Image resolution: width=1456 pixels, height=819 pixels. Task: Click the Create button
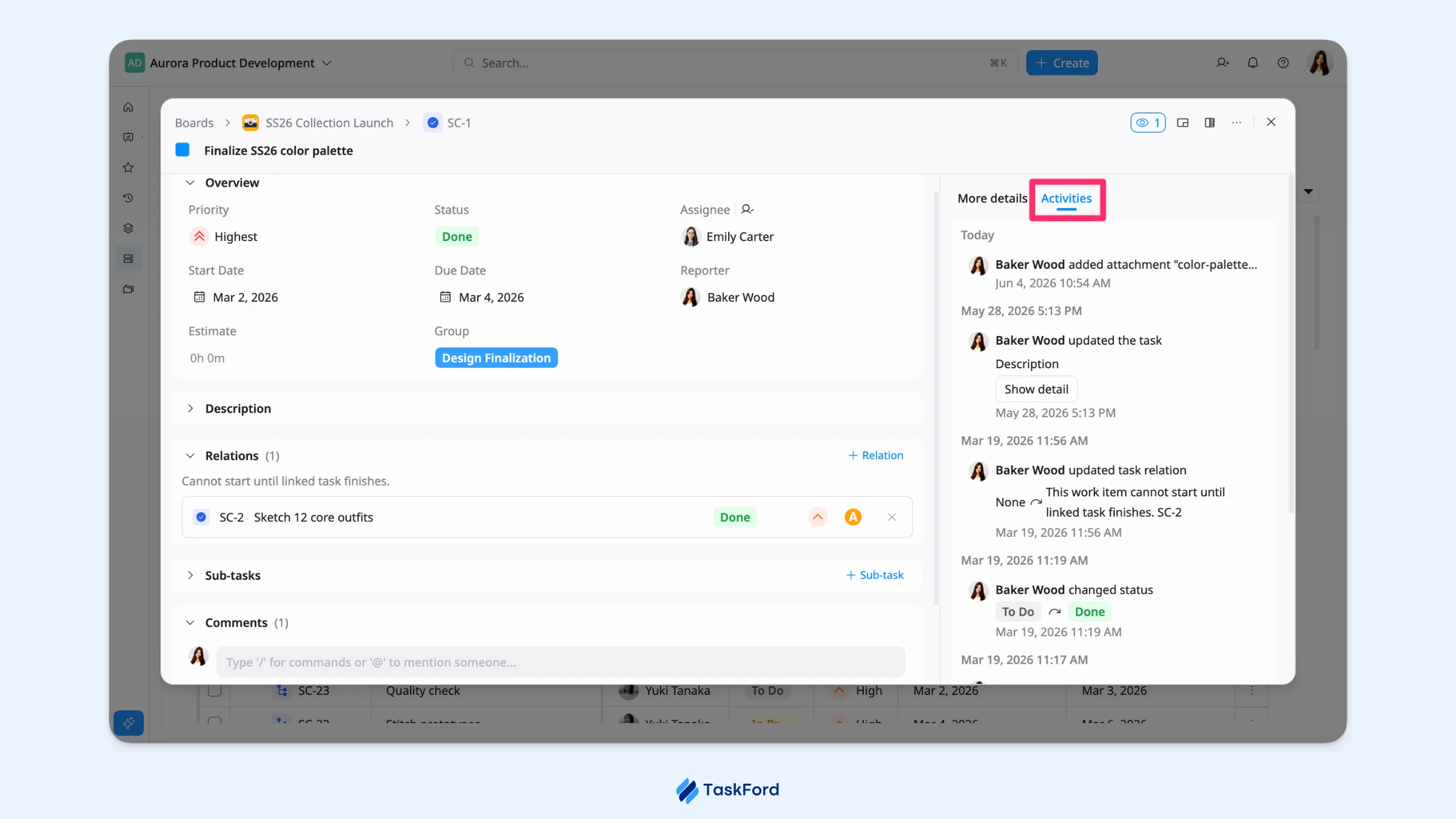point(1062,62)
